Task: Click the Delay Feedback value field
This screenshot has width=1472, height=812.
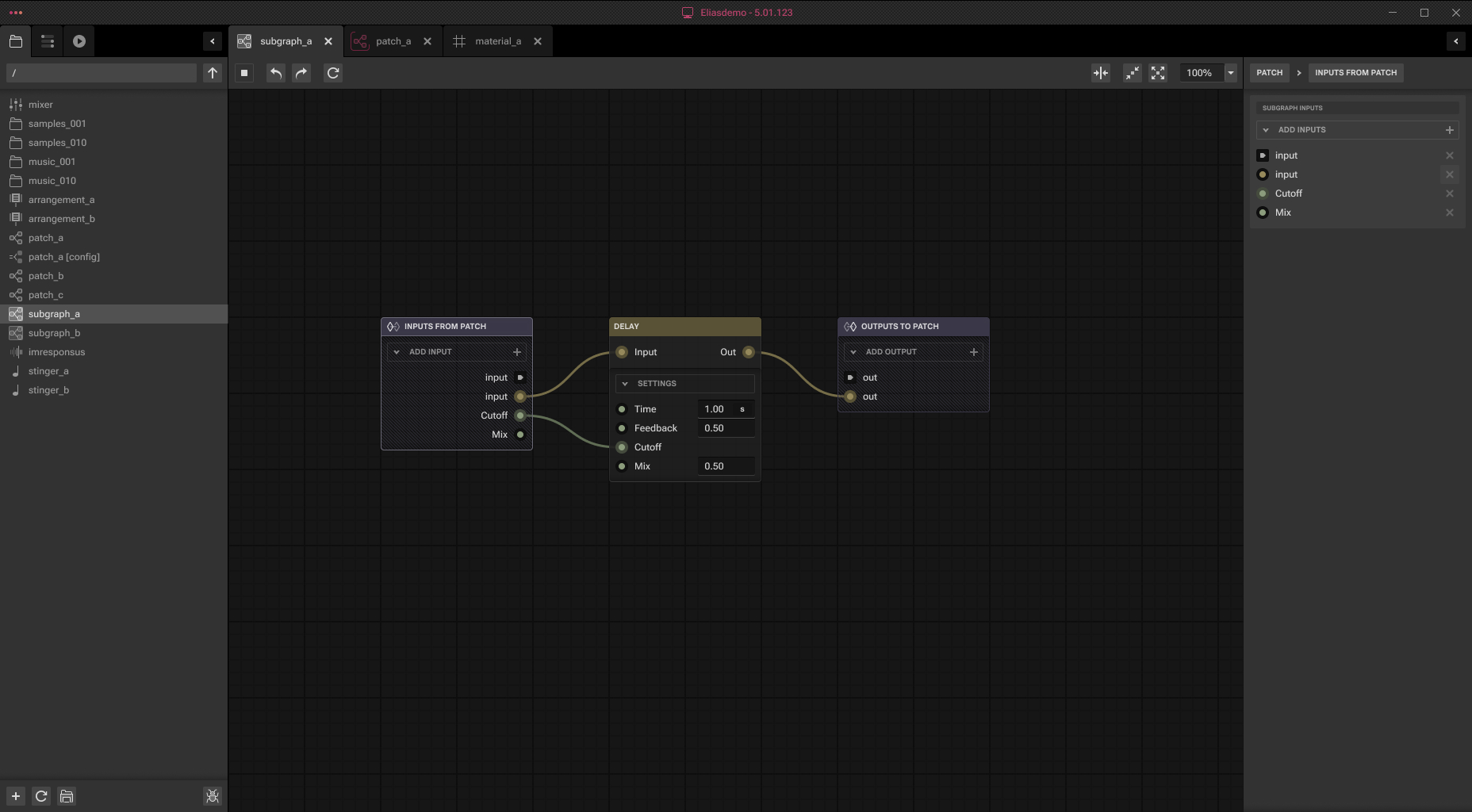Action: 726,428
